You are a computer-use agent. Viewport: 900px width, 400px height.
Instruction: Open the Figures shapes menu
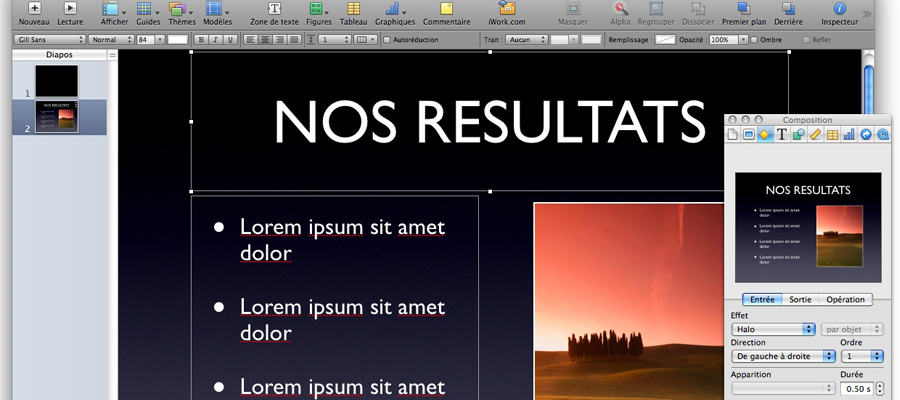319,14
